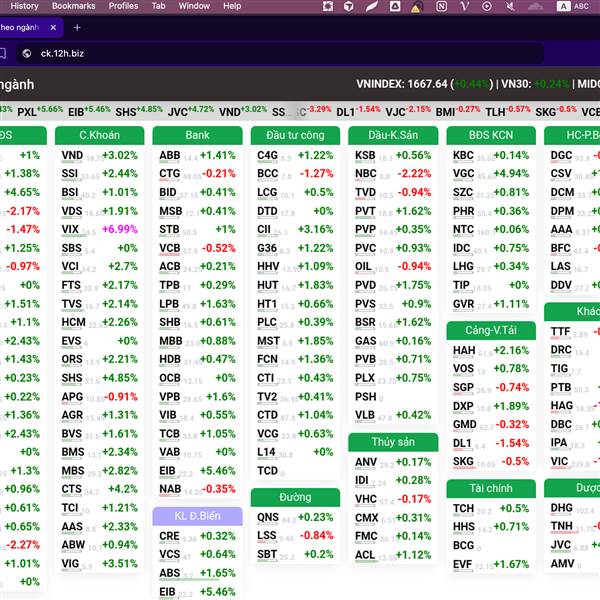Click the V-shaped menu bar icon
Viewport: 600px width, 600px height.
[x=464, y=6]
